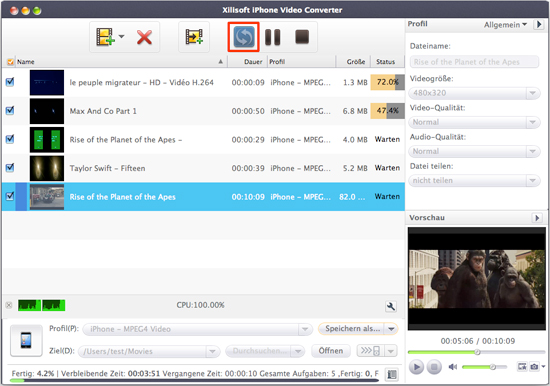Viewport: 550px width, 386px height.
Task: Open the Video-Qualität Normal dropdown
Action: pos(474,122)
